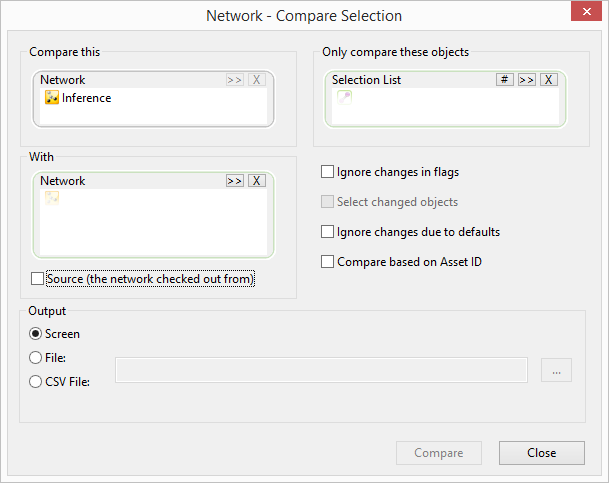Screen dimensions: 609x483
Task: Clear the Selection List with X button
Action: pos(548,79)
